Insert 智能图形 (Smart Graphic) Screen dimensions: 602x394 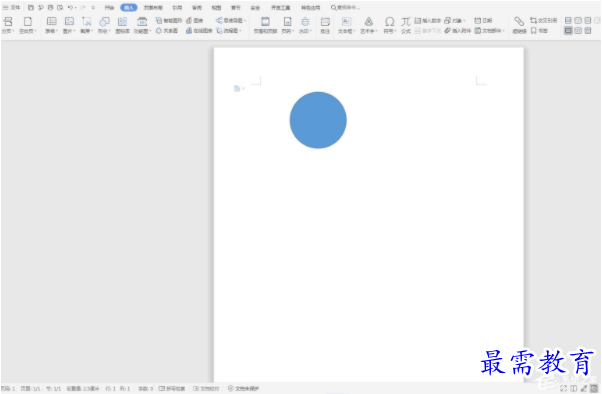(x=169, y=20)
